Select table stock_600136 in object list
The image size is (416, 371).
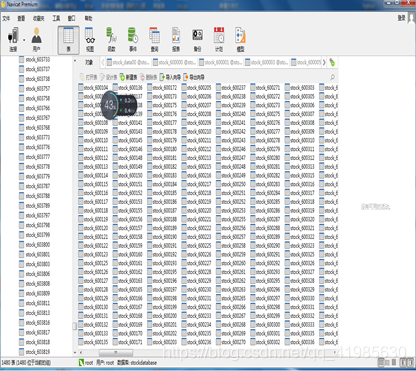(128, 88)
